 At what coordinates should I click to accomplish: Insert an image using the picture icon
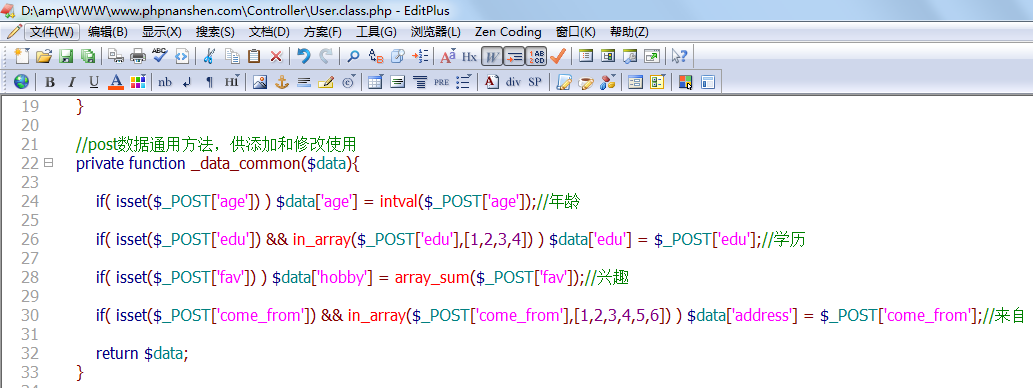[260, 82]
